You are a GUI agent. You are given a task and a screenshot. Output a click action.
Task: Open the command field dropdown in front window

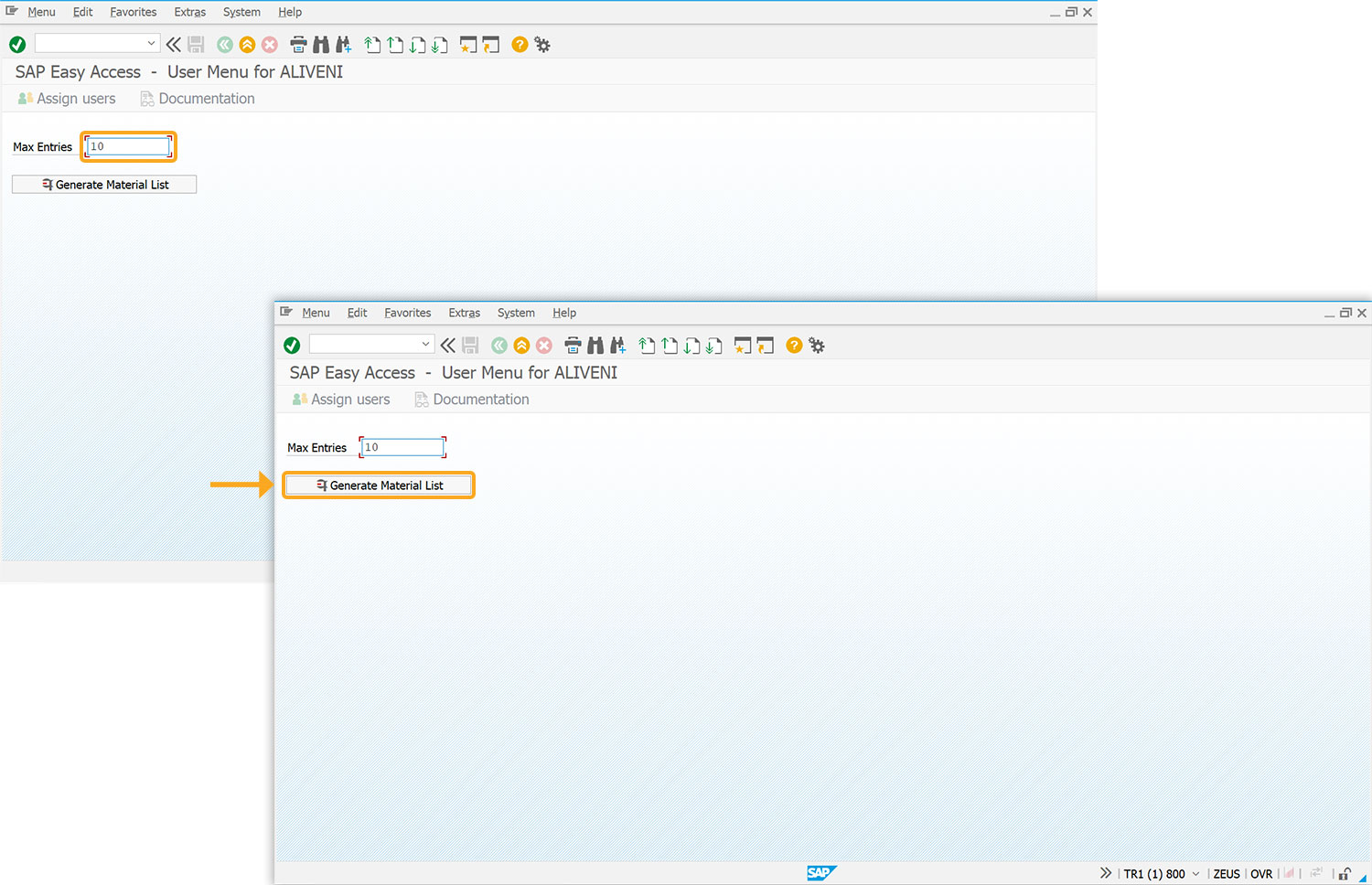coord(425,345)
